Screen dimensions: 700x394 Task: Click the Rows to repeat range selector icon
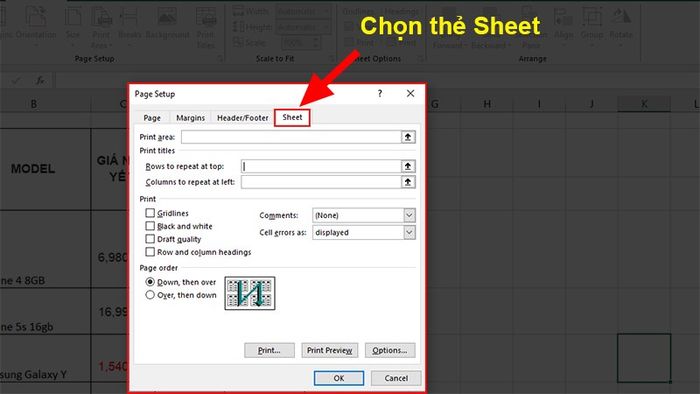pos(408,166)
